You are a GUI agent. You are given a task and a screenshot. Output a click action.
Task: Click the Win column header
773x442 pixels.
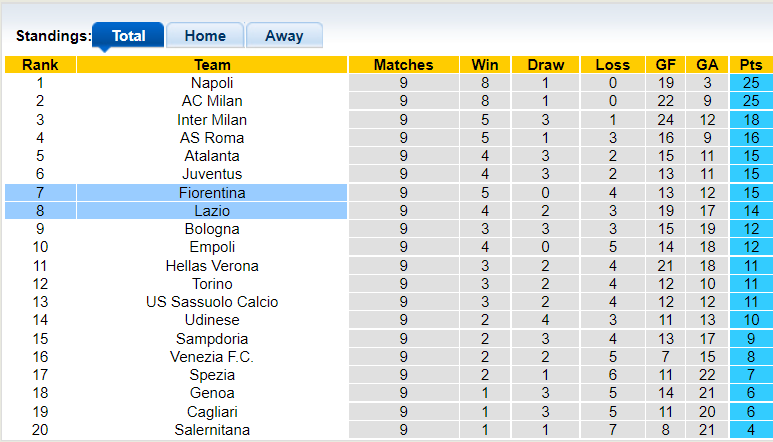[479, 65]
